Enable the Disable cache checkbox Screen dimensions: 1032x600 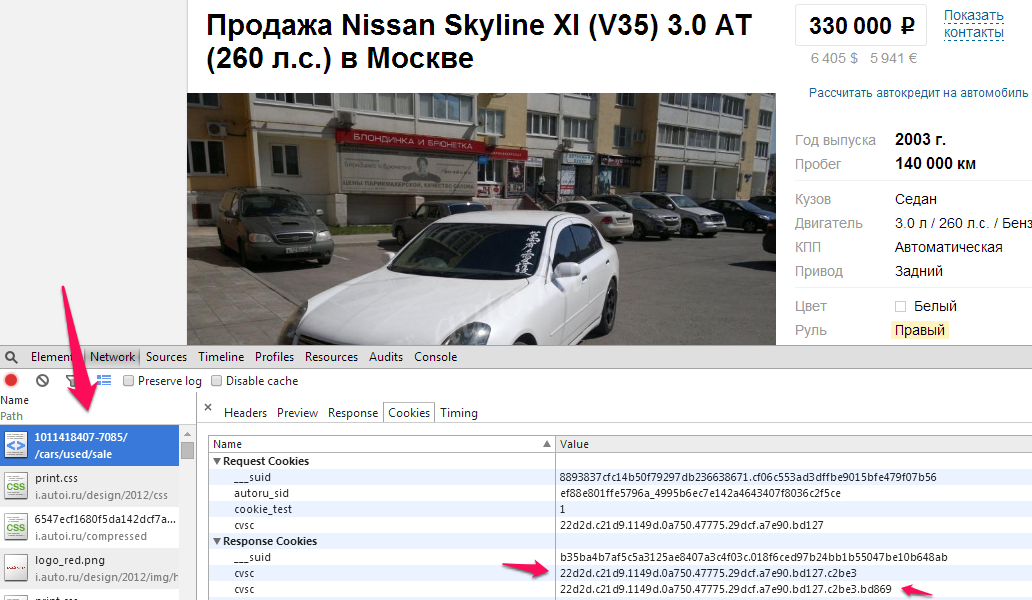(217, 381)
